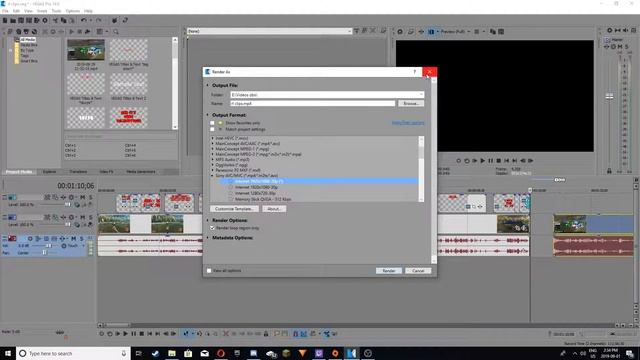Image resolution: width=640 pixels, height=360 pixels.
Task: Collapse the Sony AVC/MVC format group
Action: point(213,176)
